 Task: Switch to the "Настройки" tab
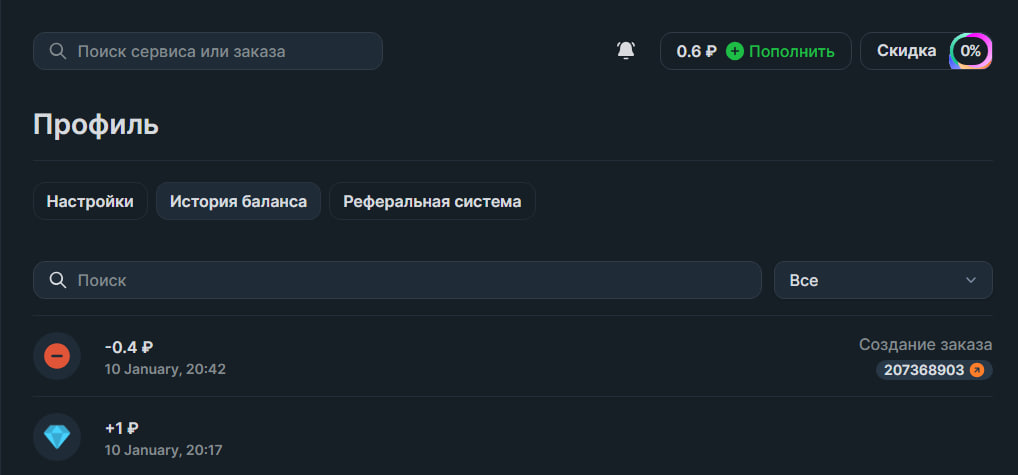[x=90, y=201]
